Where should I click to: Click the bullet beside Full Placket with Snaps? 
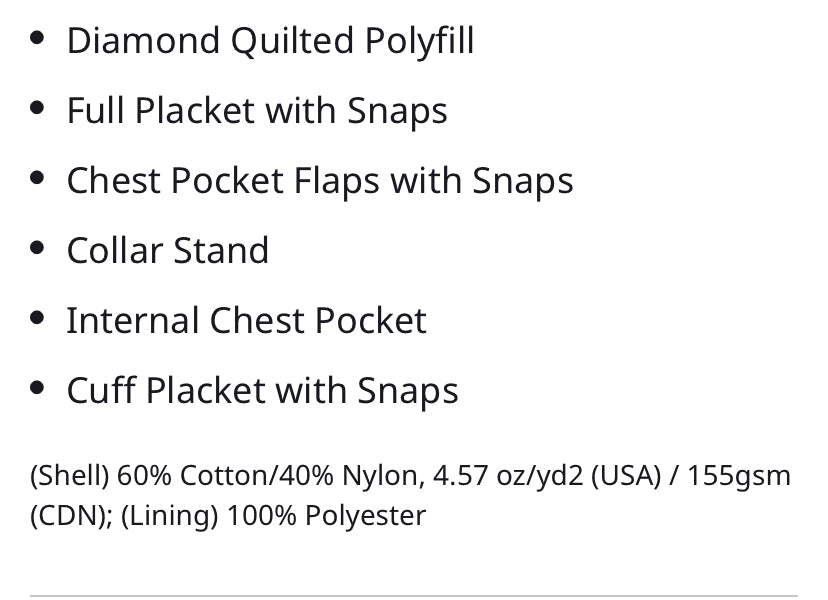coord(38,109)
